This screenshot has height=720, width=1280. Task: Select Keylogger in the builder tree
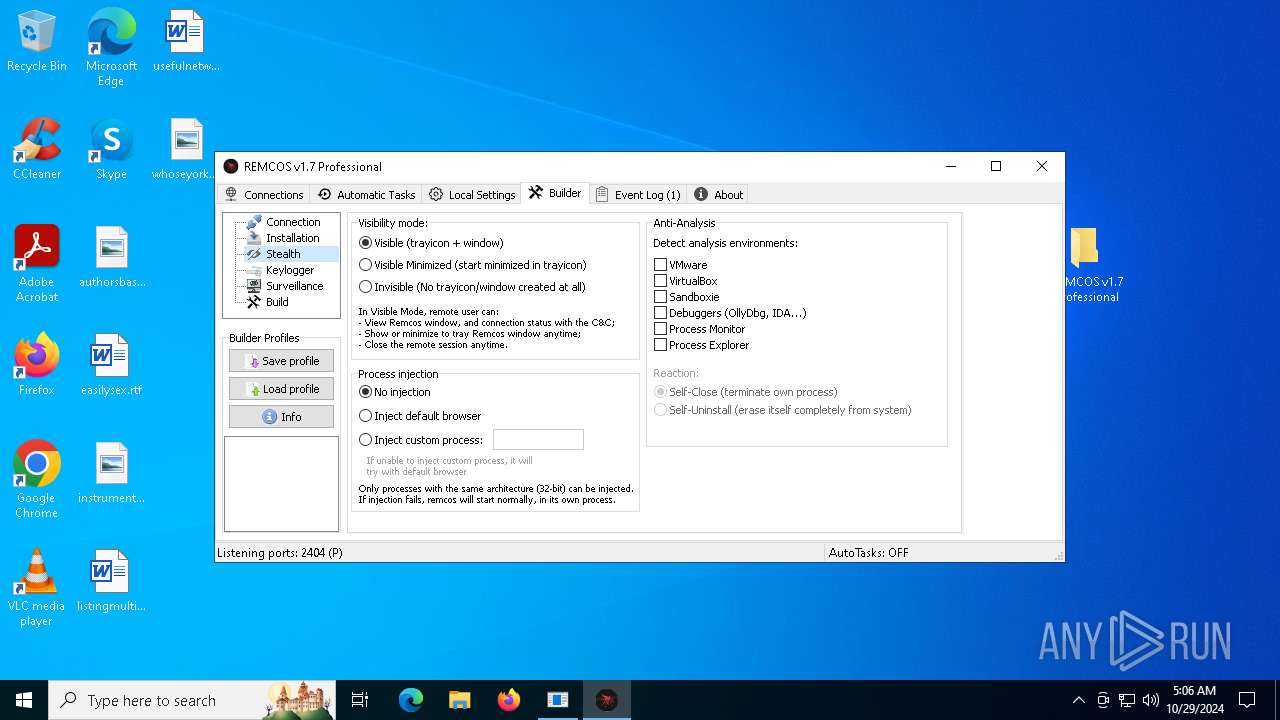(x=290, y=270)
